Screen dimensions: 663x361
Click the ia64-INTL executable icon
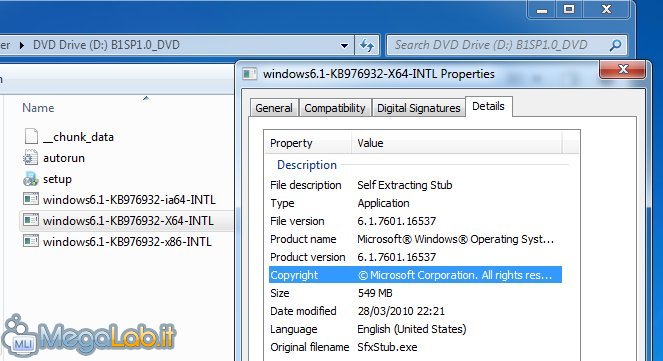coord(31,199)
